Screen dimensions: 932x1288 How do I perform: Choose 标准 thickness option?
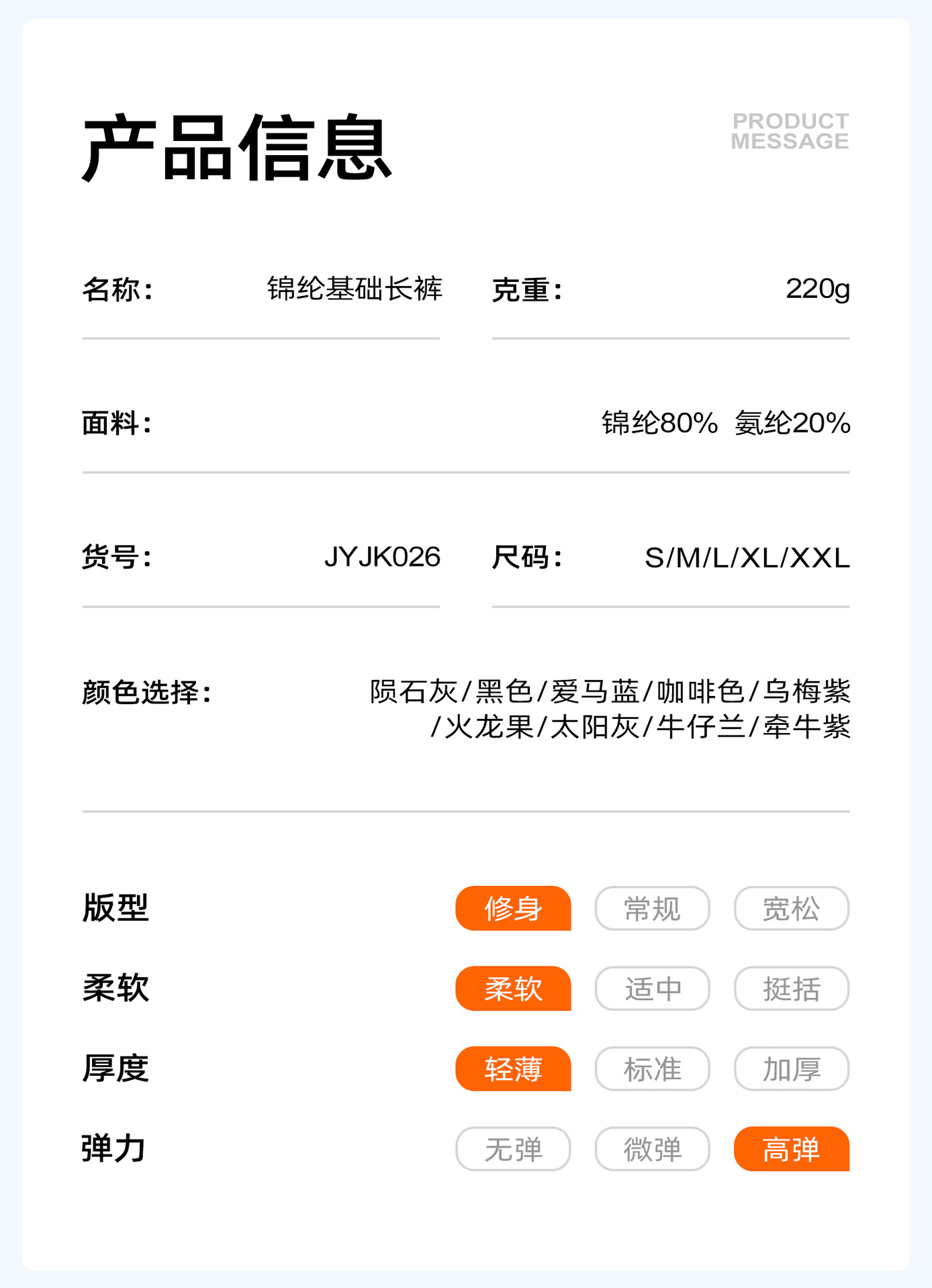coord(652,1069)
